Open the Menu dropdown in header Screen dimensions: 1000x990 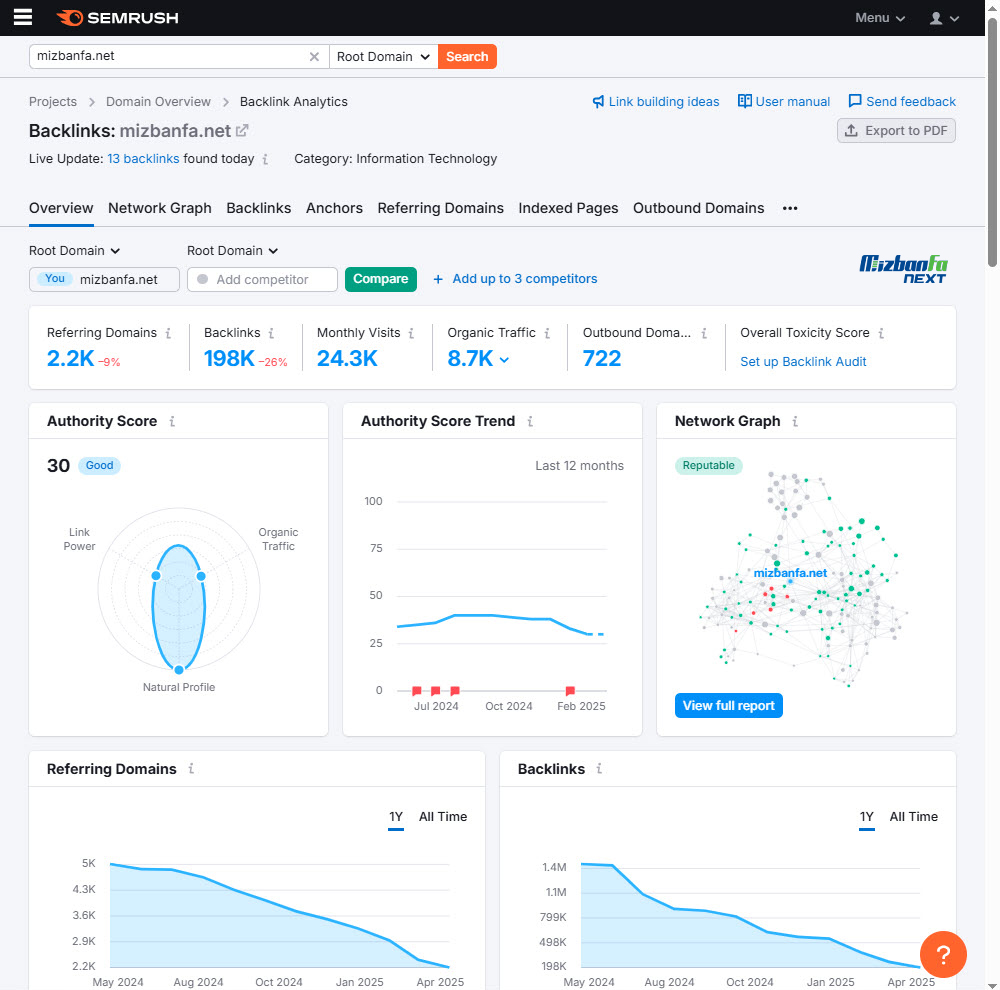tap(880, 18)
